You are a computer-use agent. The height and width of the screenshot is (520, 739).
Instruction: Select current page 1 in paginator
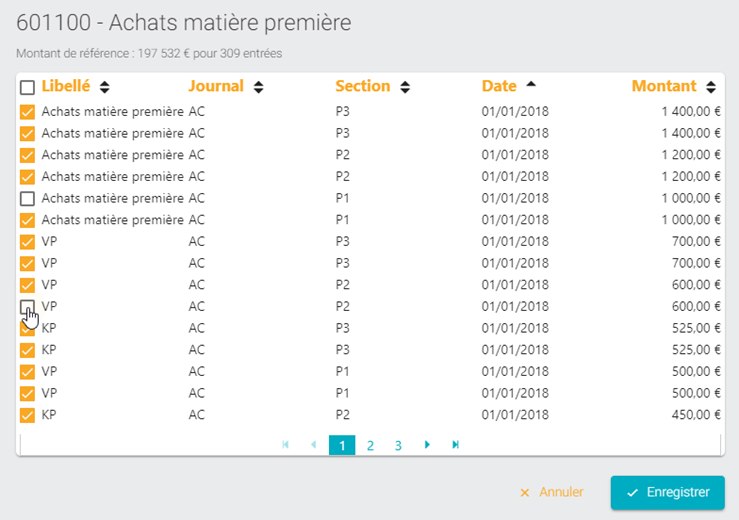(342, 445)
